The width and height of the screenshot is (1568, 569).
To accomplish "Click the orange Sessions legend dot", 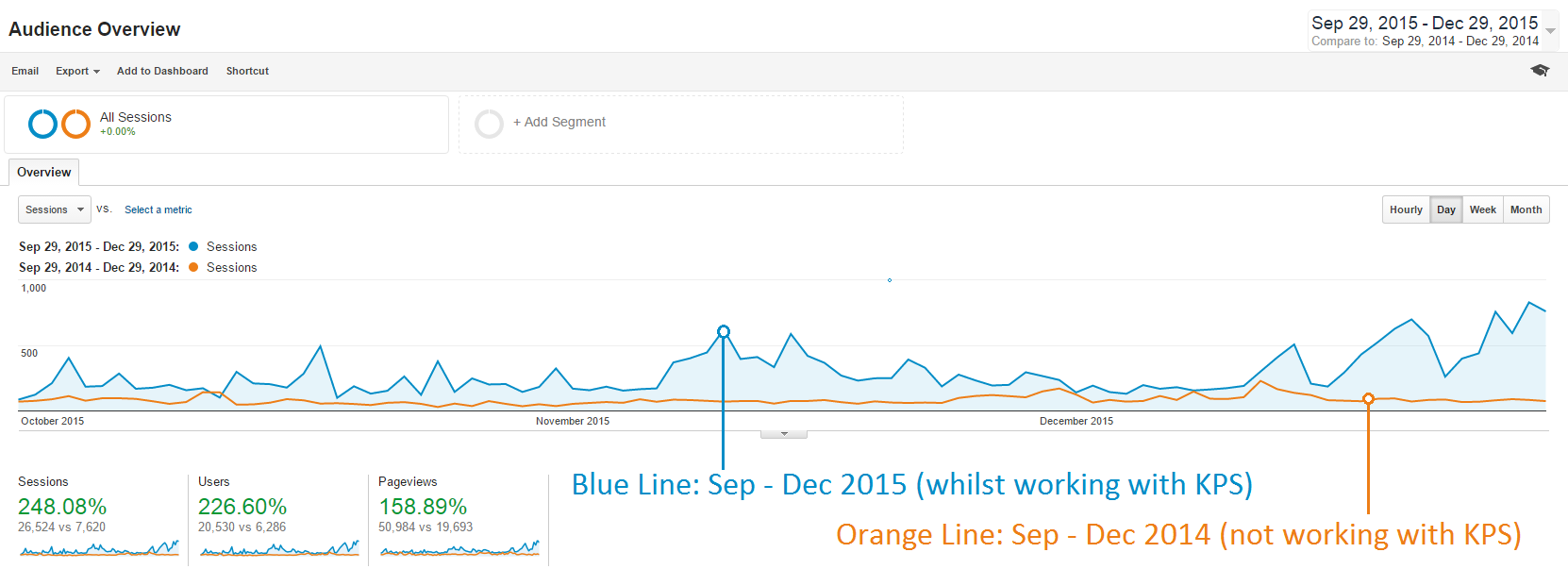I will pyautogui.click(x=193, y=267).
